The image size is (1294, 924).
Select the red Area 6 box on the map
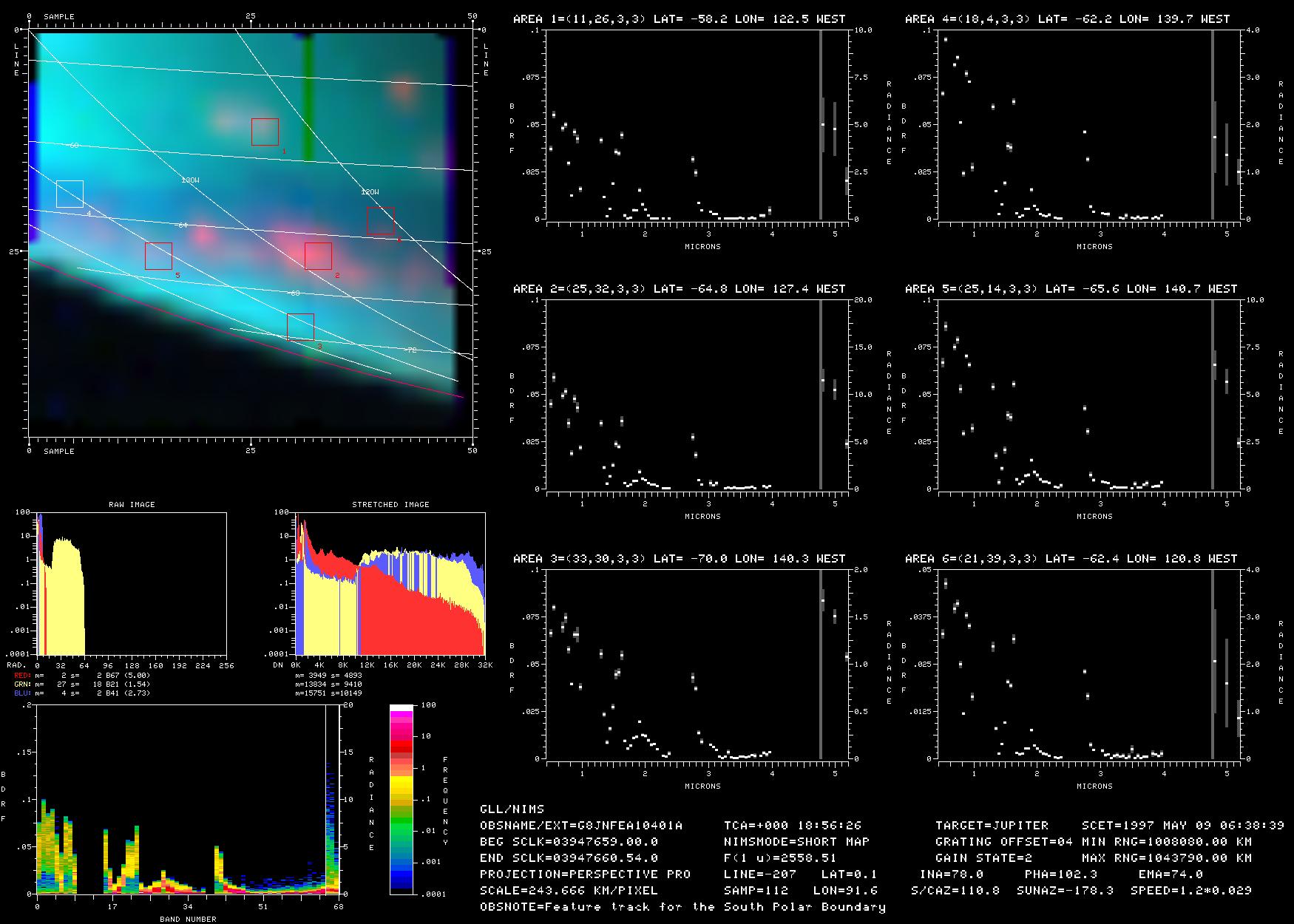tap(381, 221)
